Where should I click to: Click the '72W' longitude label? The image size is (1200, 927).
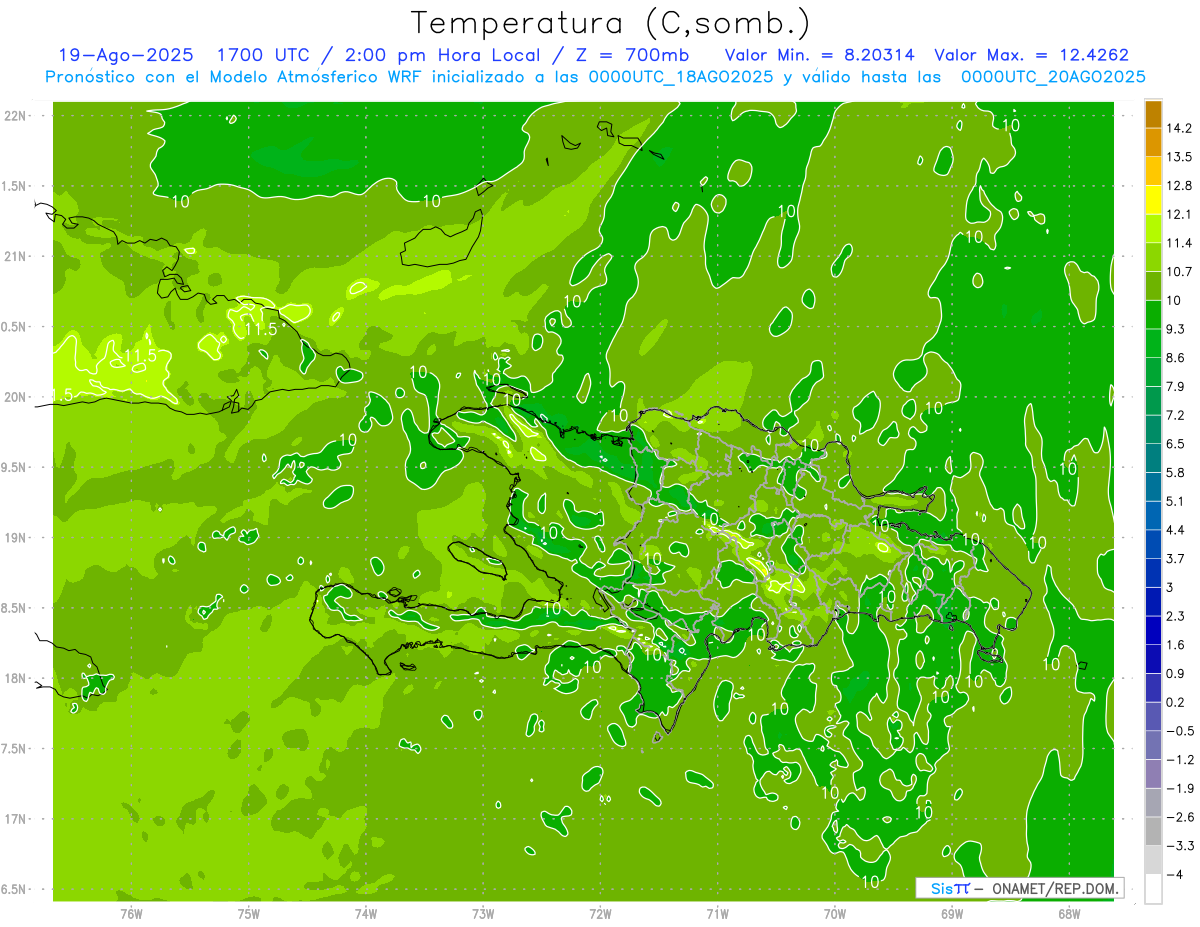[x=600, y=913]
